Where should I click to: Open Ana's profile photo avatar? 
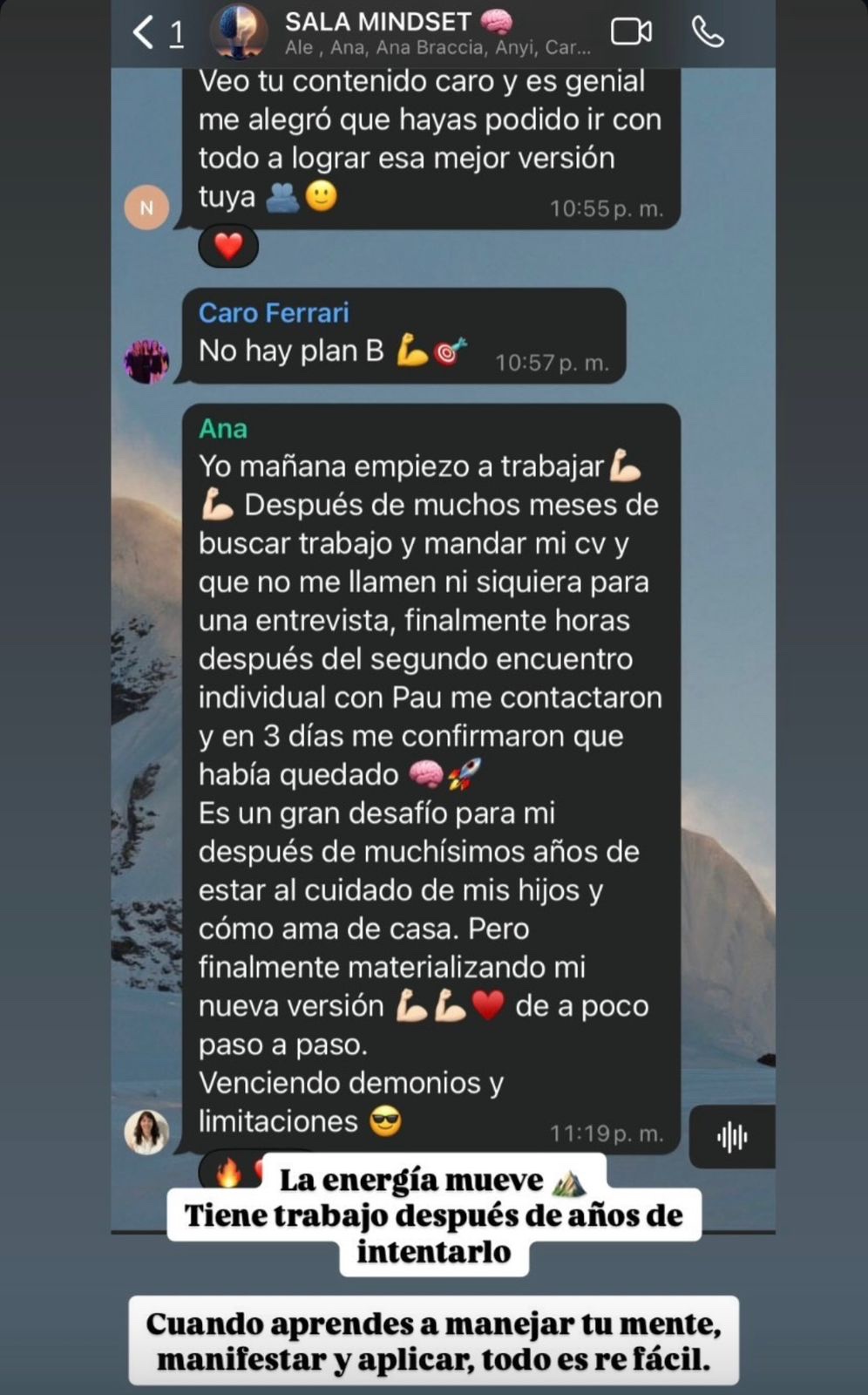[x=146, y=1132]
